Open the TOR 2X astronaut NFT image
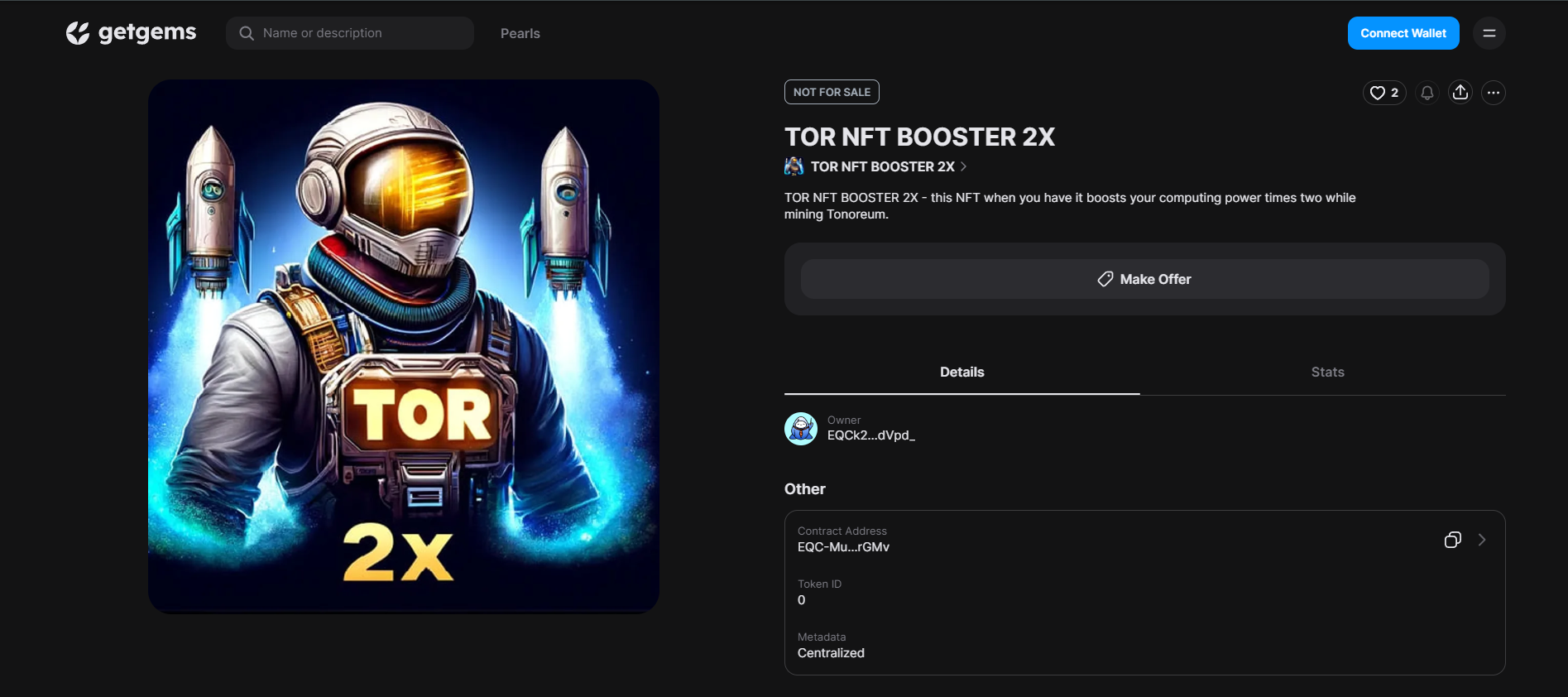 pos(404,346)
